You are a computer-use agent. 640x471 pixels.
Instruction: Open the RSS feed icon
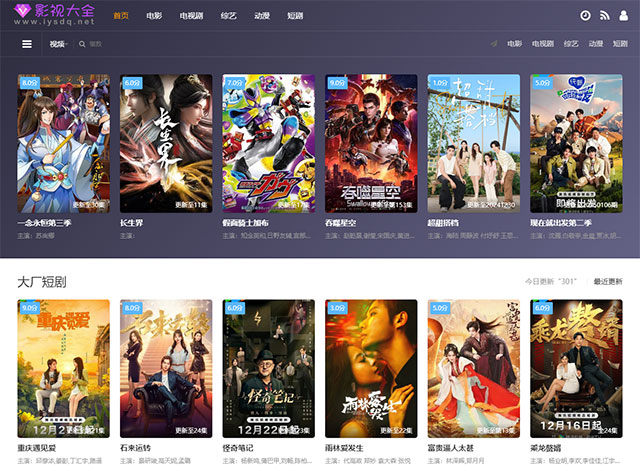[x=604, y=16]
